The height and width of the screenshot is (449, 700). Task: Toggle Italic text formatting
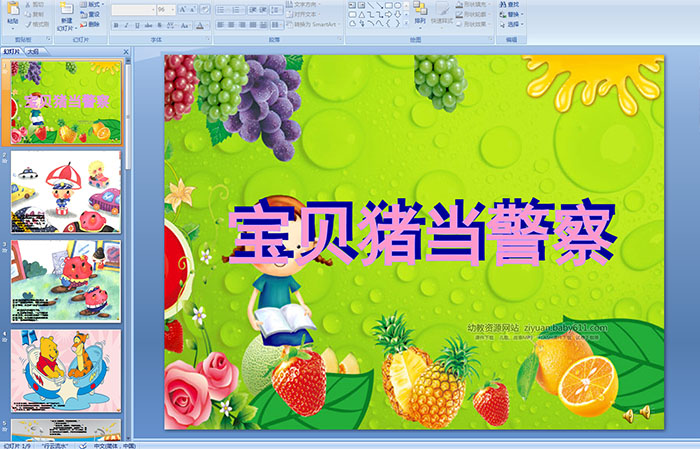(x=126, y=26)
